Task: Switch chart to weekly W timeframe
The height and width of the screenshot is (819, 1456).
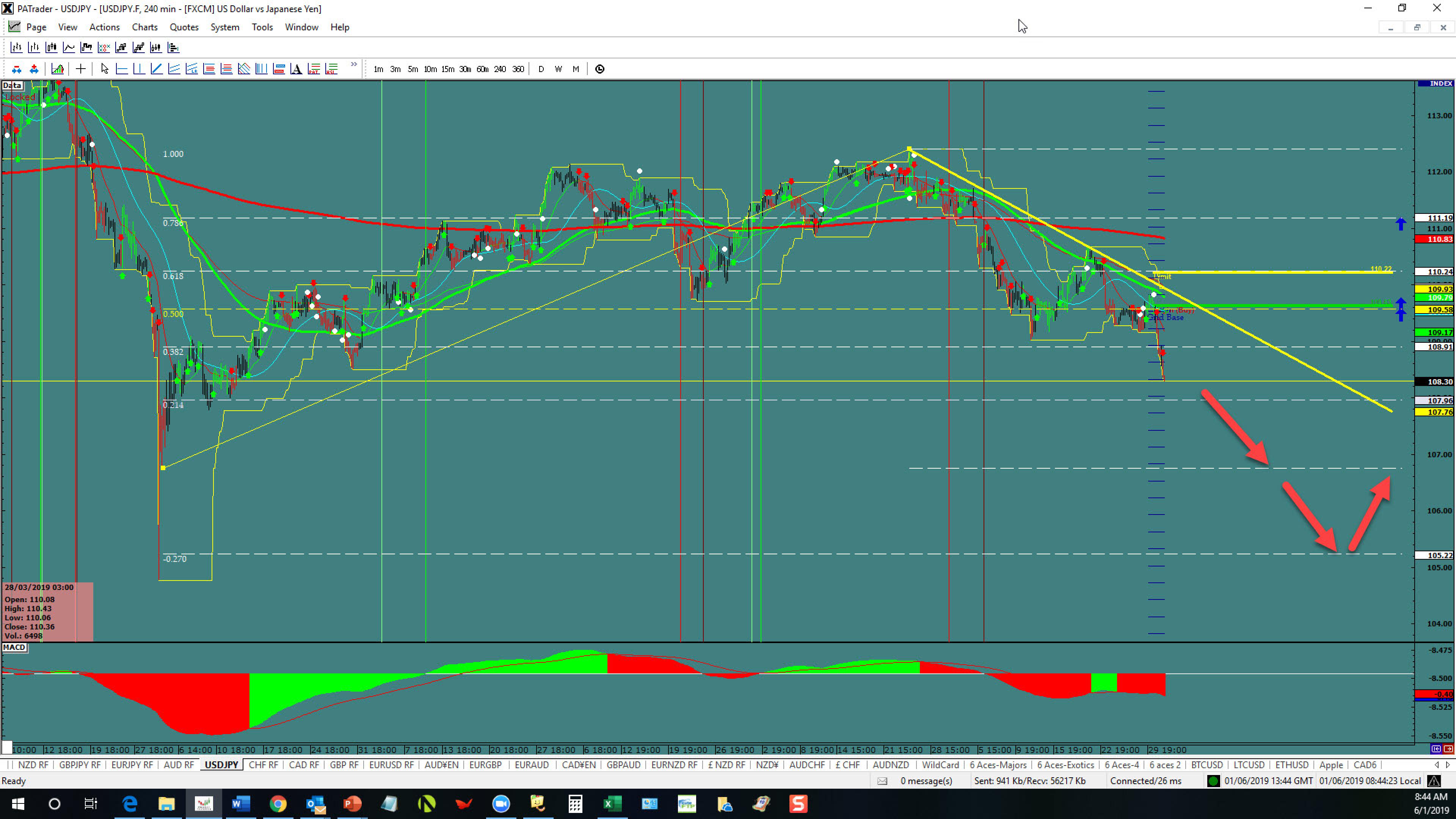Action: (559, 69)
